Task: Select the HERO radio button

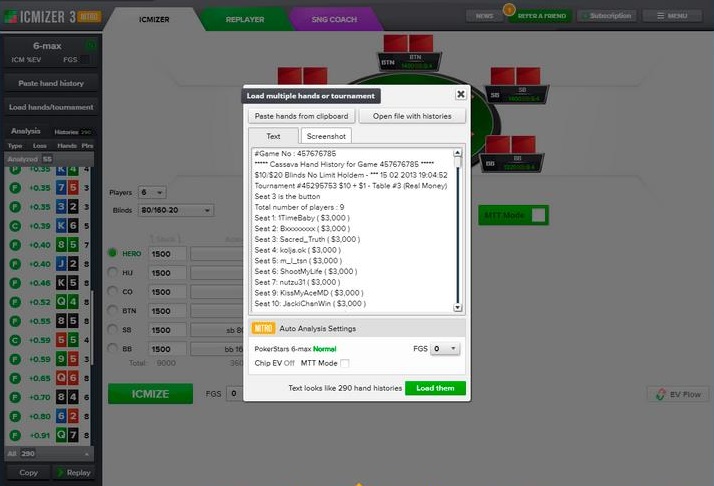Action: tap(112, 253)
